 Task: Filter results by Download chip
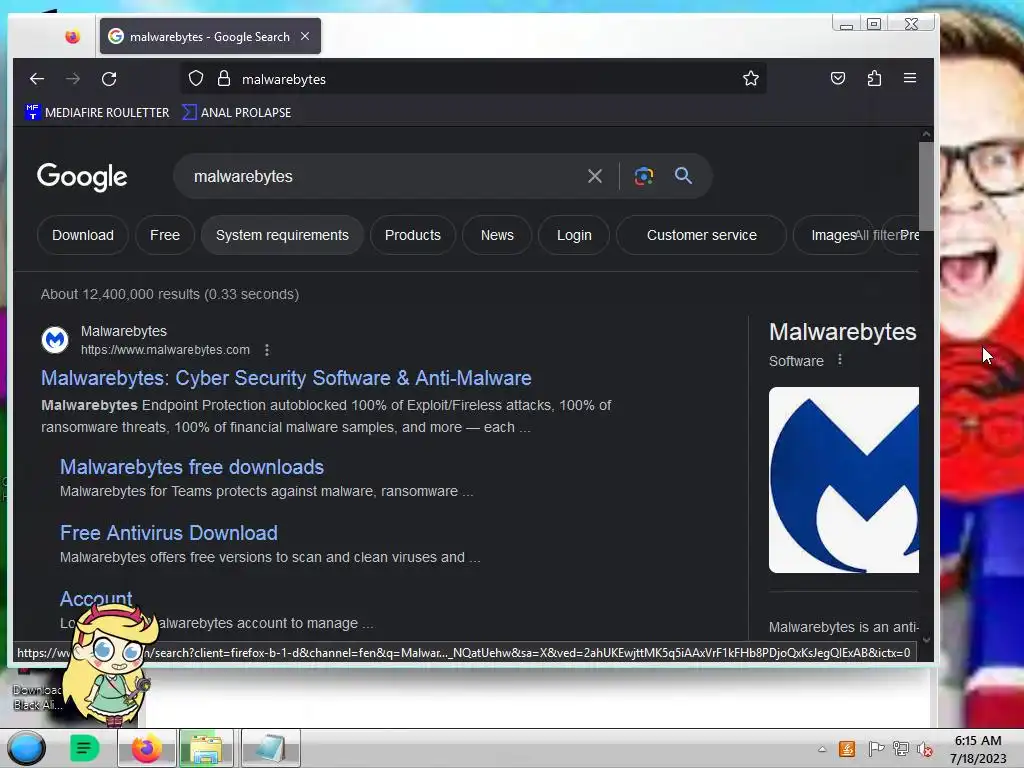coord(83,235)
